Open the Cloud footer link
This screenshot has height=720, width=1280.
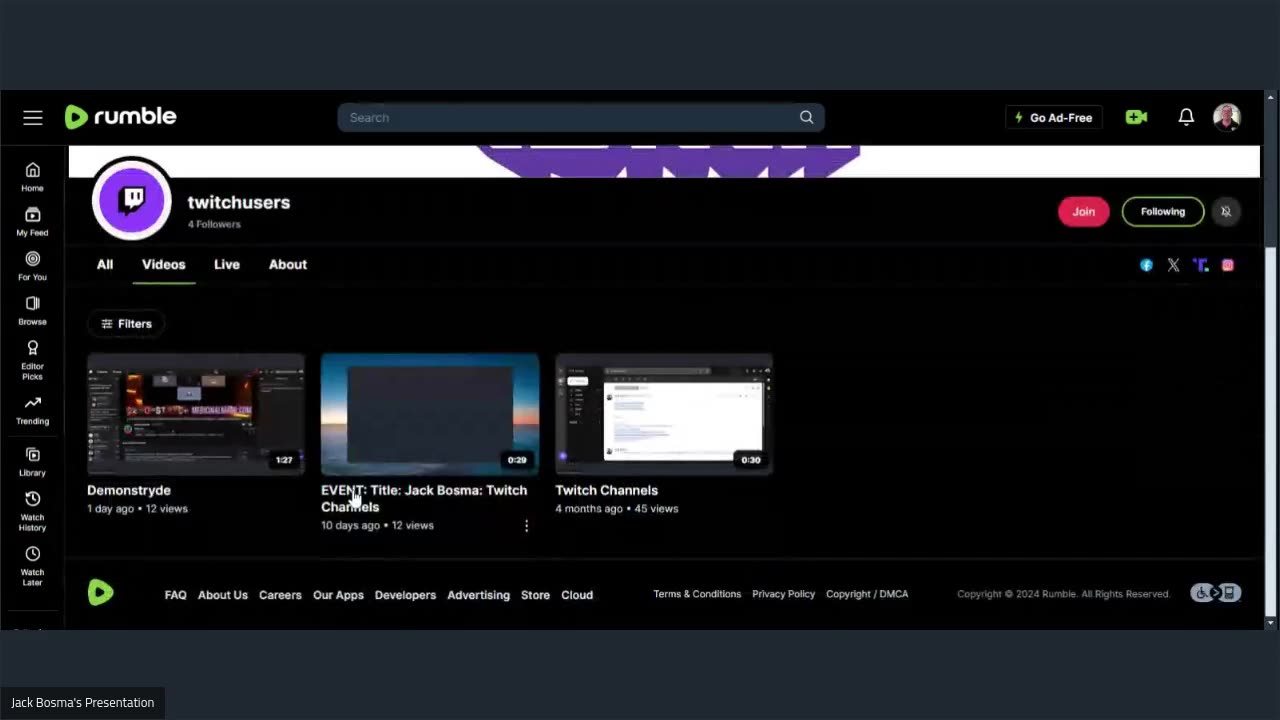[577, 595]
